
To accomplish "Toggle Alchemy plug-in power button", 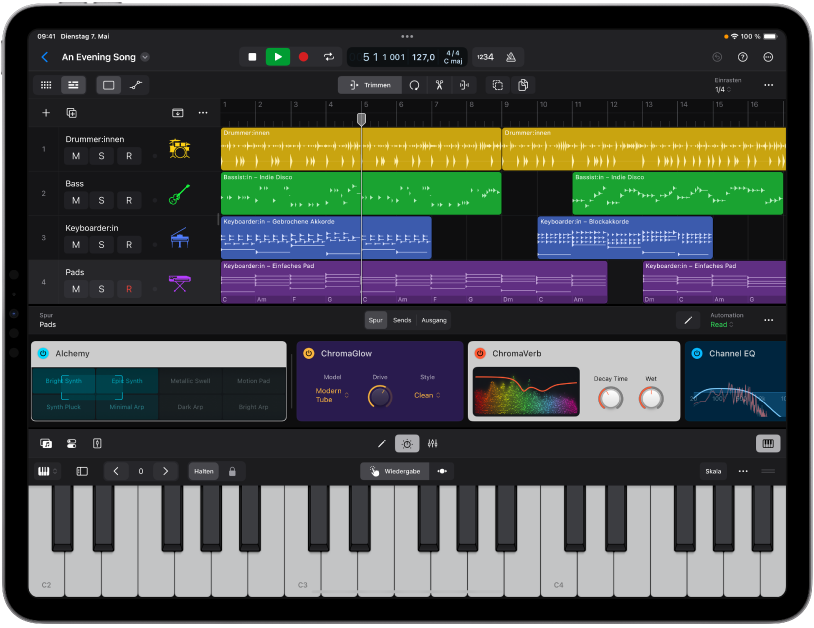I will point(43,353).
